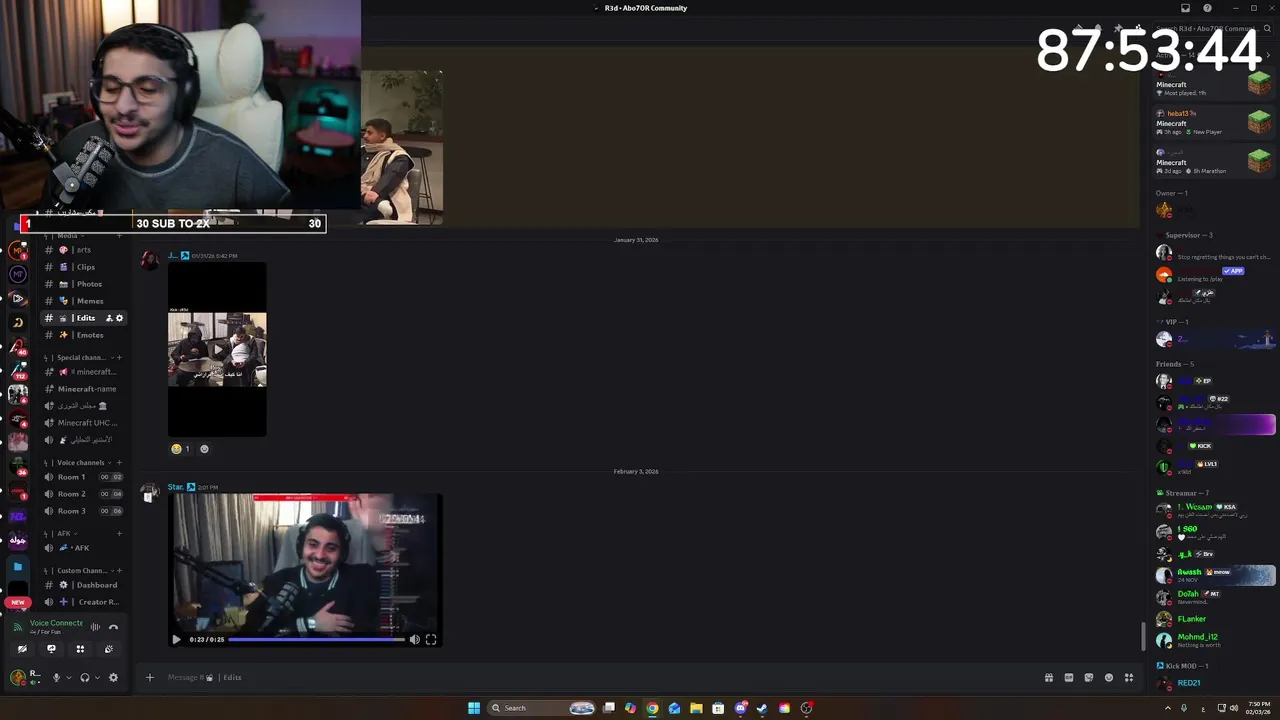Focus the Message Edits input box
The height and width of the screenshot is (720, 1280).
600,677
